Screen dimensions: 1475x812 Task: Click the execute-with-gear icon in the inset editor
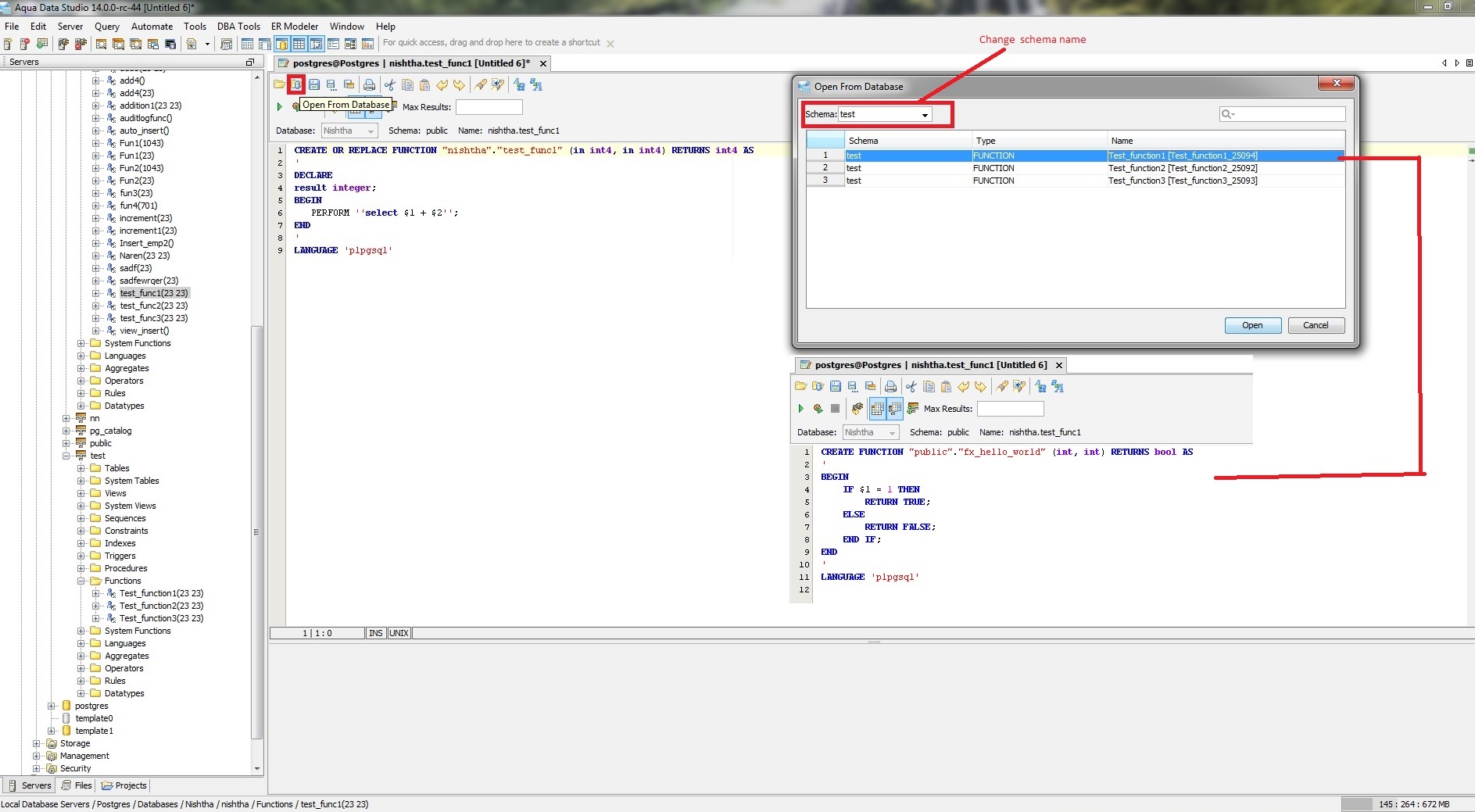coord(818,408)
